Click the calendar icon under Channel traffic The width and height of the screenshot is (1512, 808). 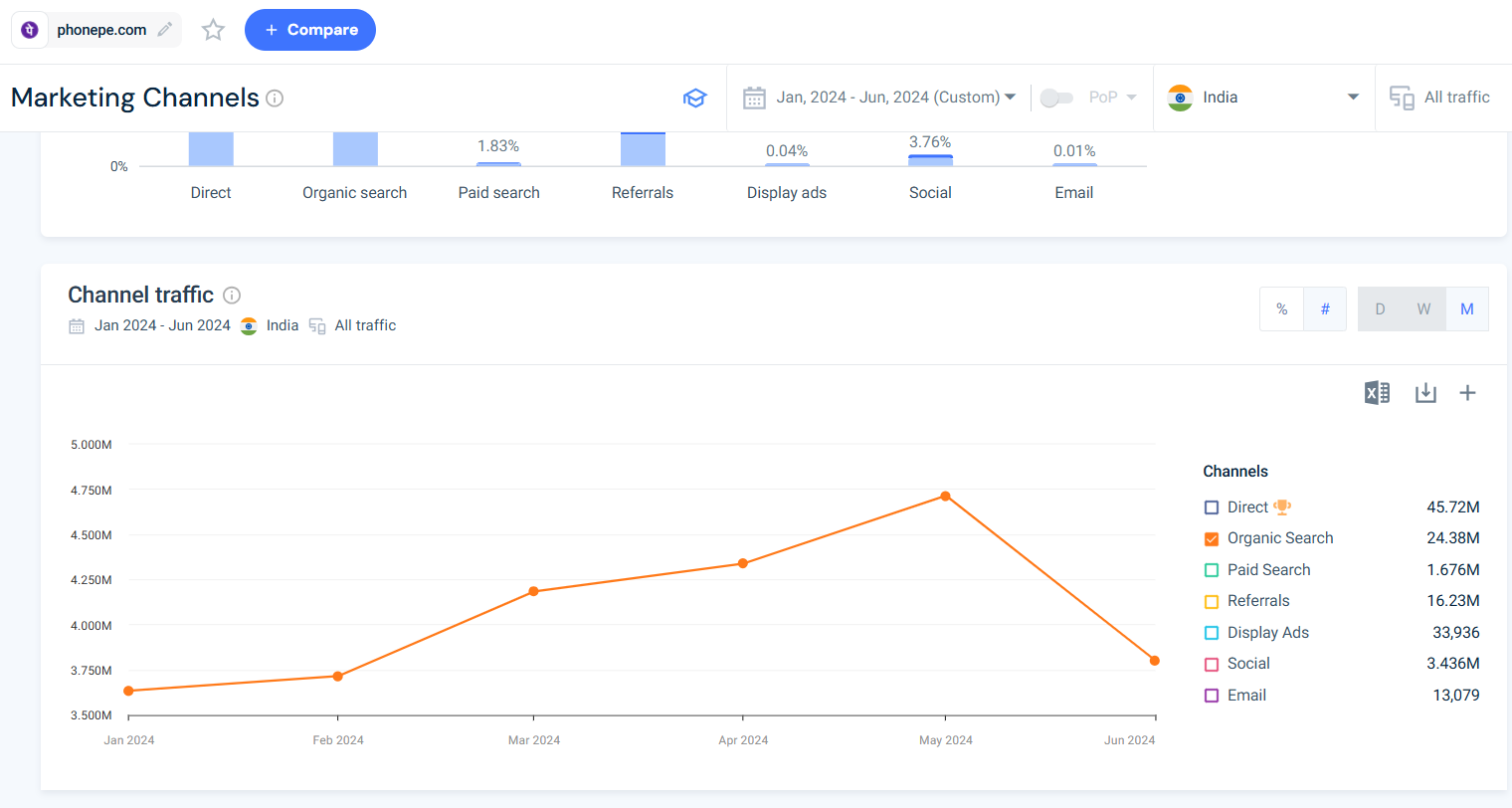77,326
